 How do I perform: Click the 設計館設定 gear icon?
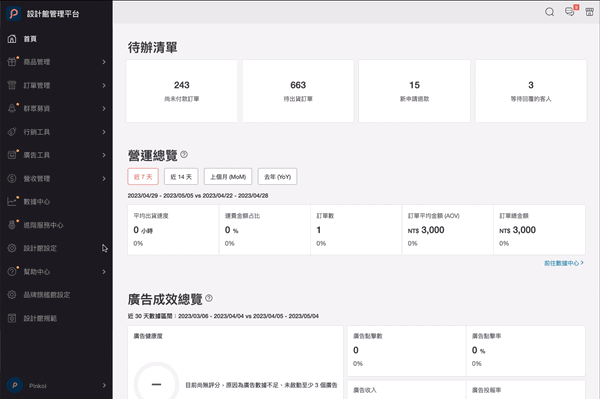click(12, 248)
